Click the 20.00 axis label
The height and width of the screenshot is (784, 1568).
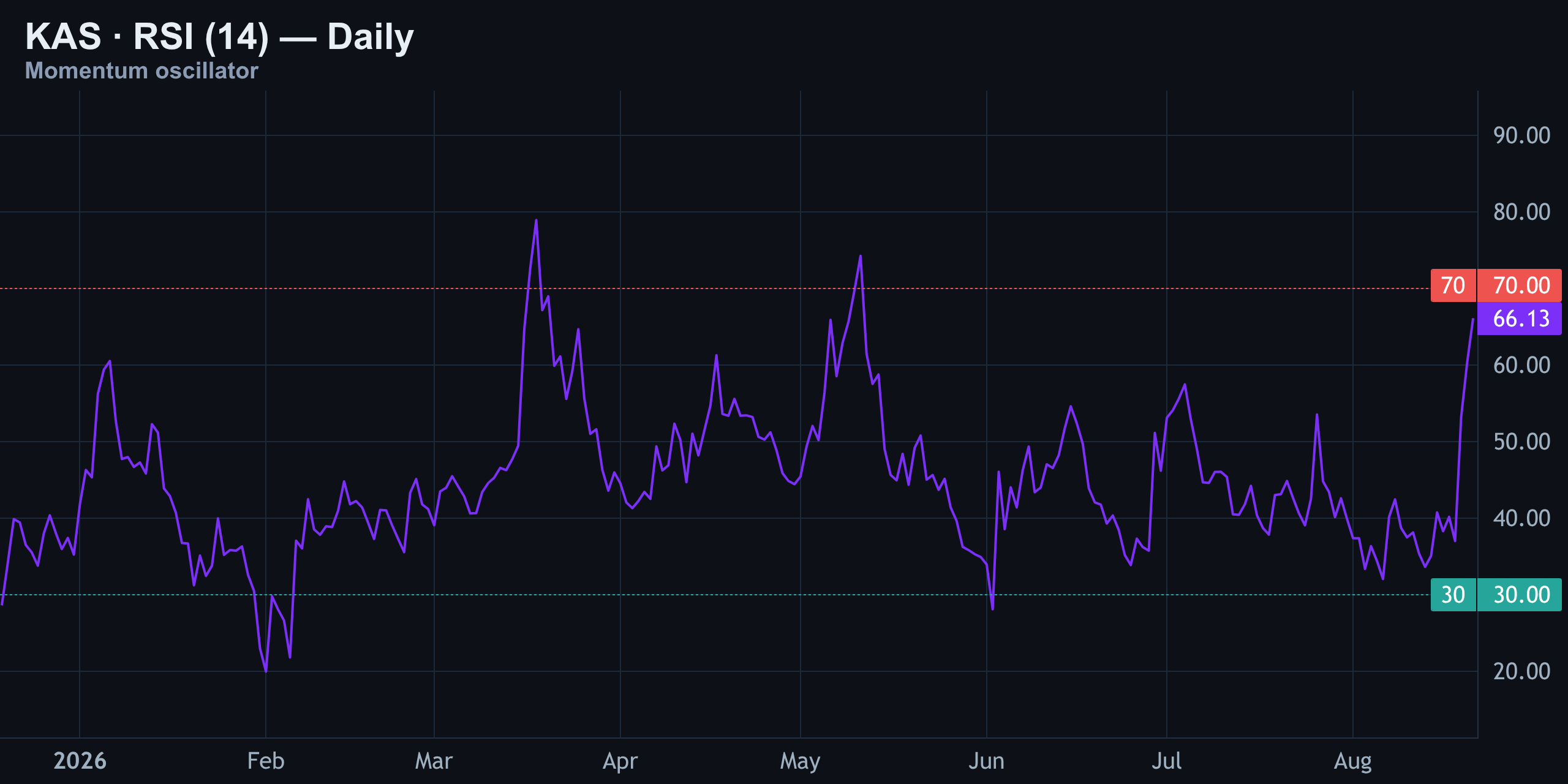click(x=1521, y=671)
